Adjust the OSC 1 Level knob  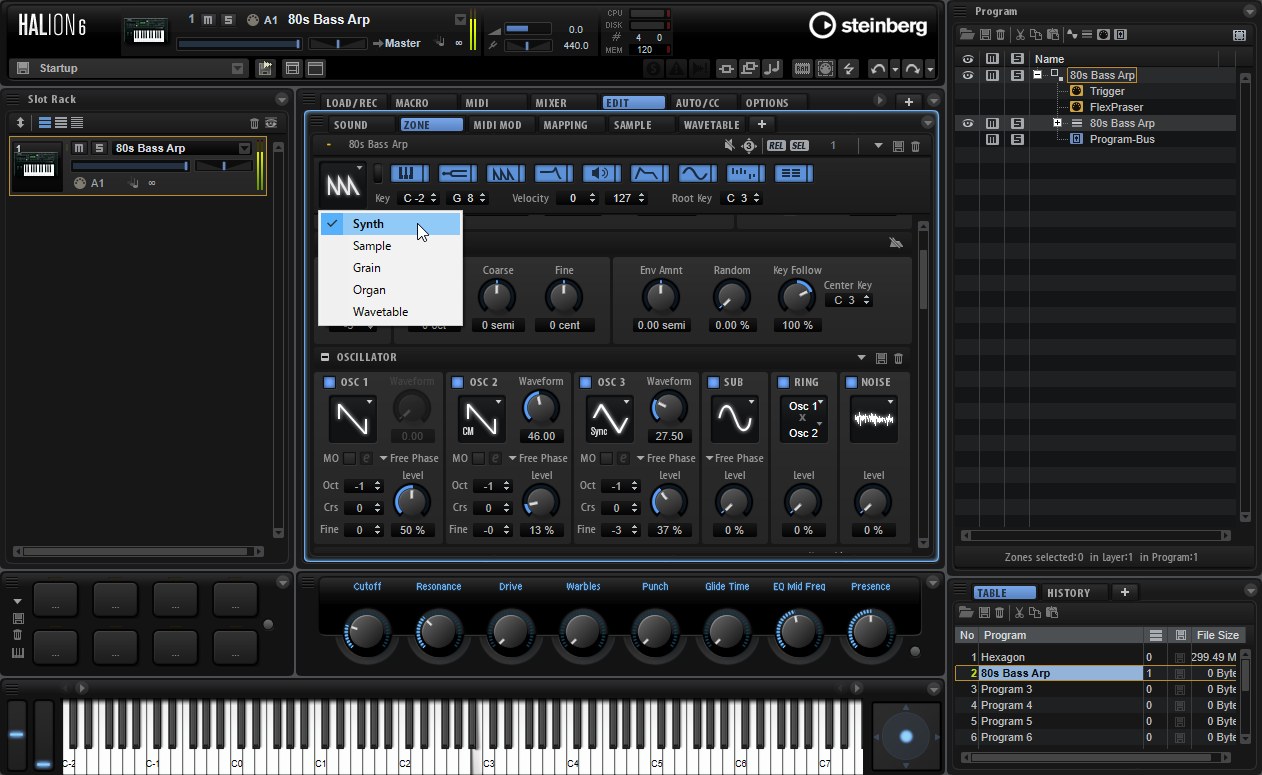coord(413,502)
